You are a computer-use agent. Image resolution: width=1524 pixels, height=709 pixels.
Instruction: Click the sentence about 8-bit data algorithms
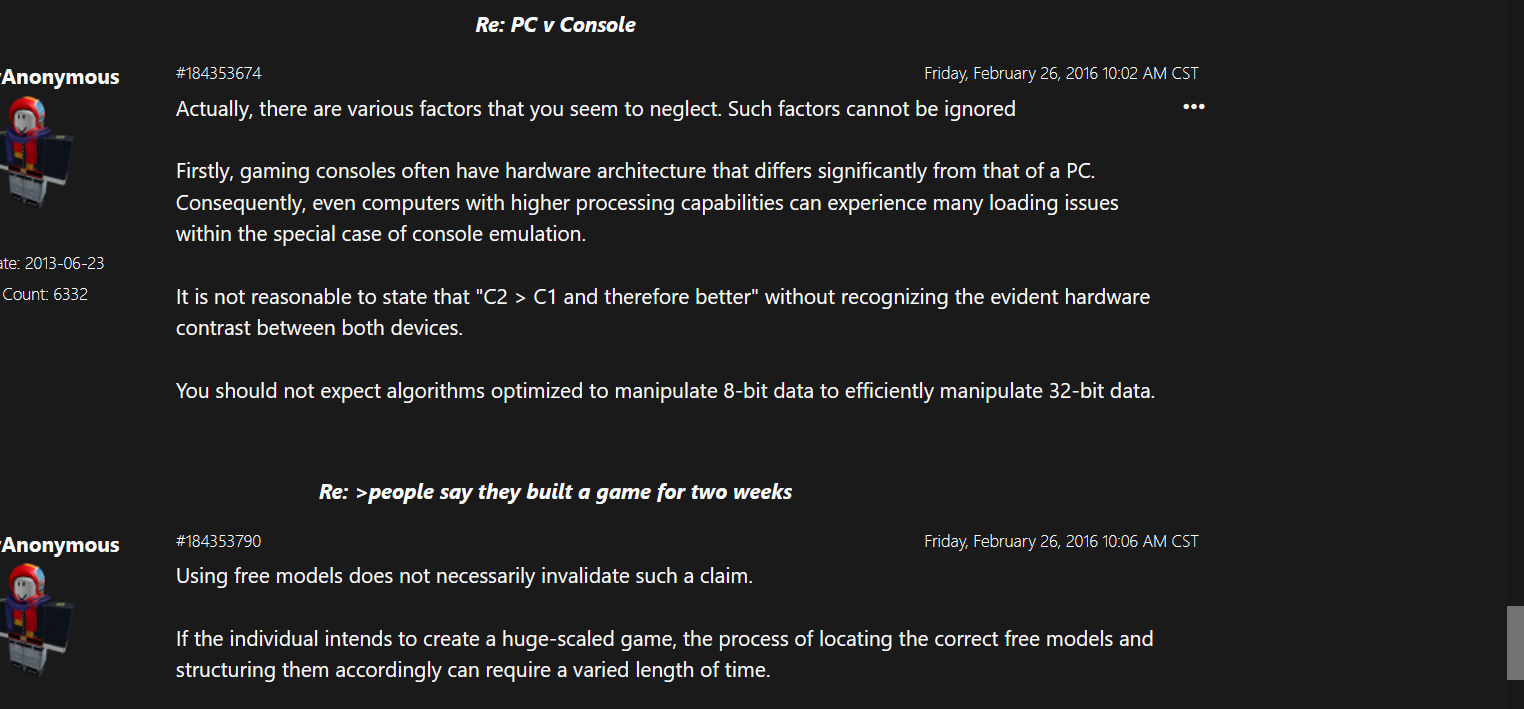tap(665, 391)
